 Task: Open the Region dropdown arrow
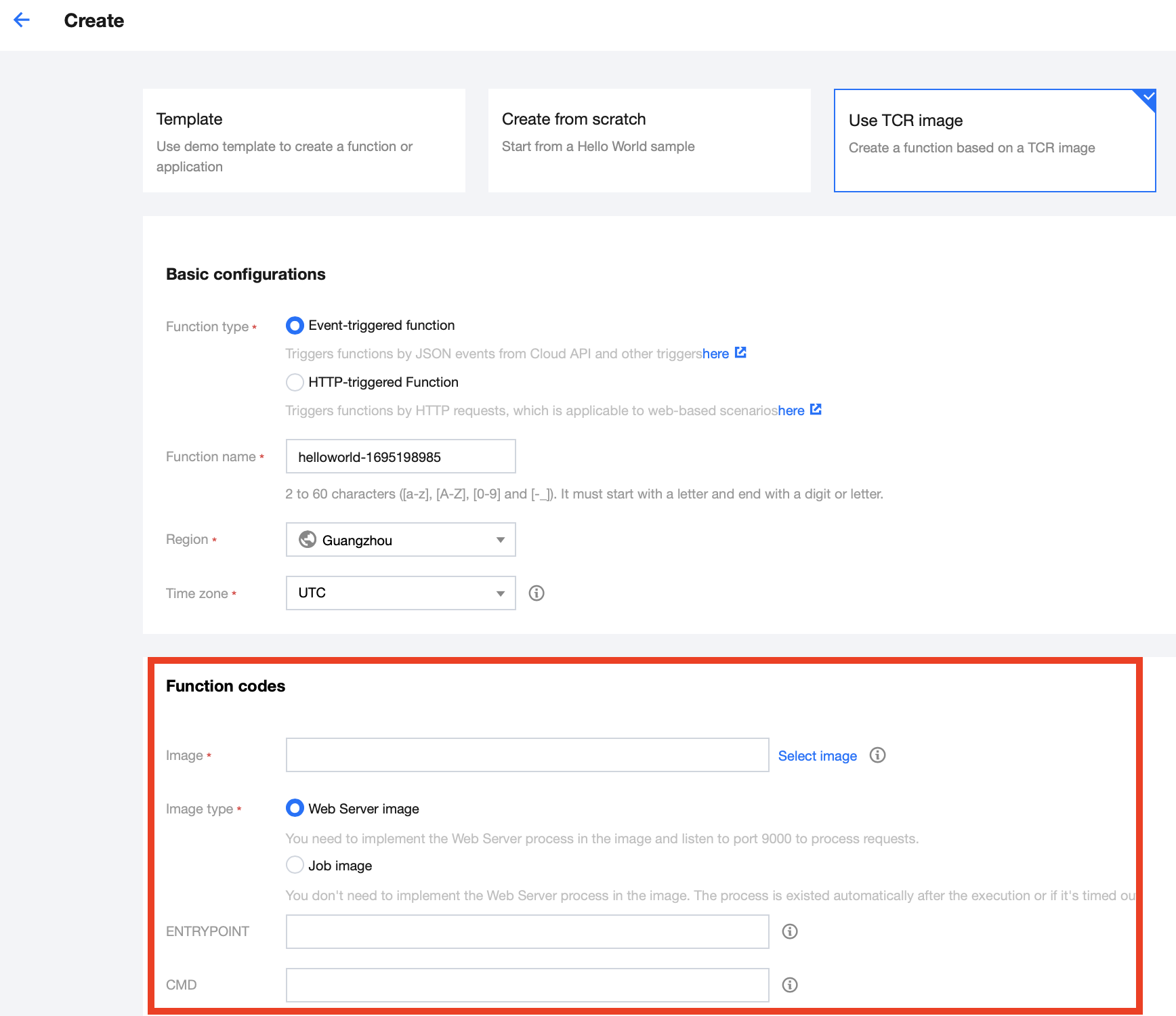(x=500, y=540)
